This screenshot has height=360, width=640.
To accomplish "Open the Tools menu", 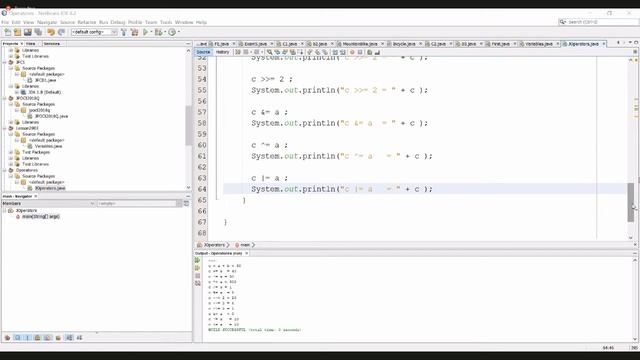I will point(166,22).
